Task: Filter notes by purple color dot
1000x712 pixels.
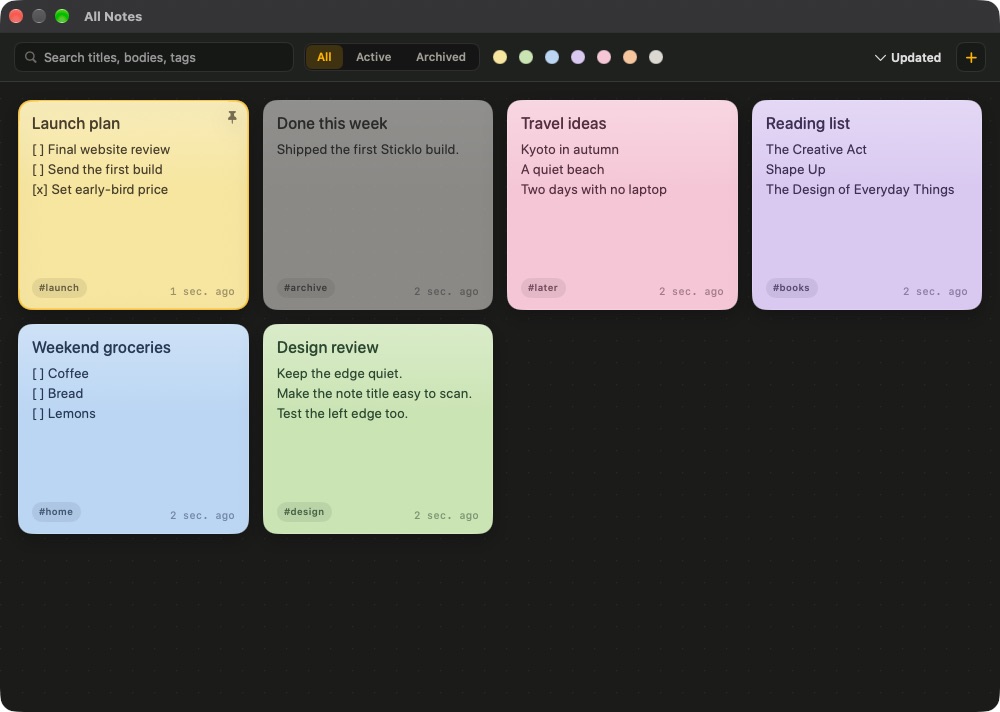Action: point(578,57)
